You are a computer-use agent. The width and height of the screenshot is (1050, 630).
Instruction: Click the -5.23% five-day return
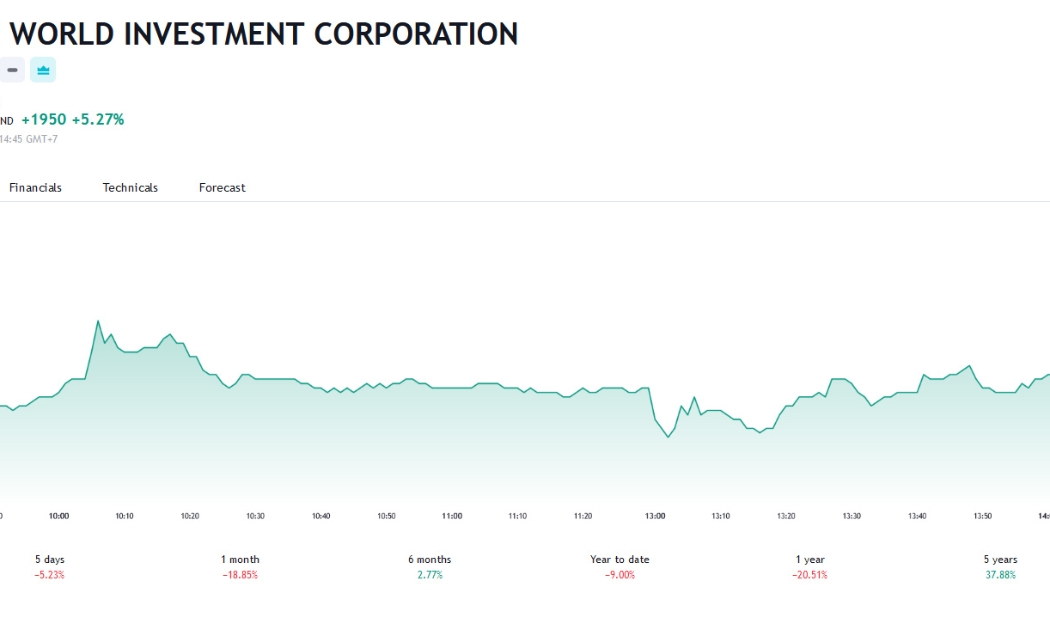[x=50, y=575]
